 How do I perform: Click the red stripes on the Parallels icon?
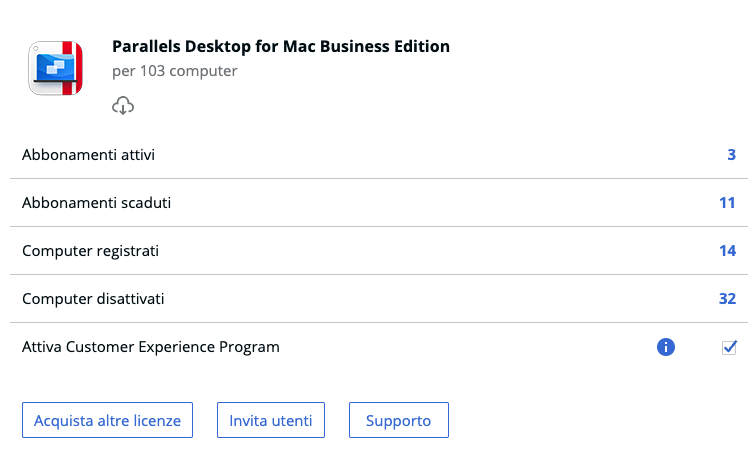[x=71, y=68]
